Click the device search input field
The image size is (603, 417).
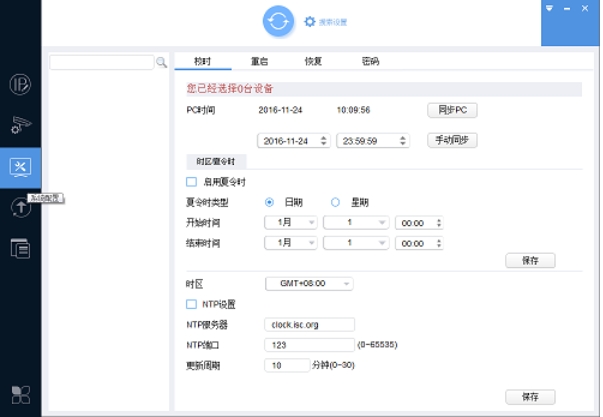tap(102, 62)
